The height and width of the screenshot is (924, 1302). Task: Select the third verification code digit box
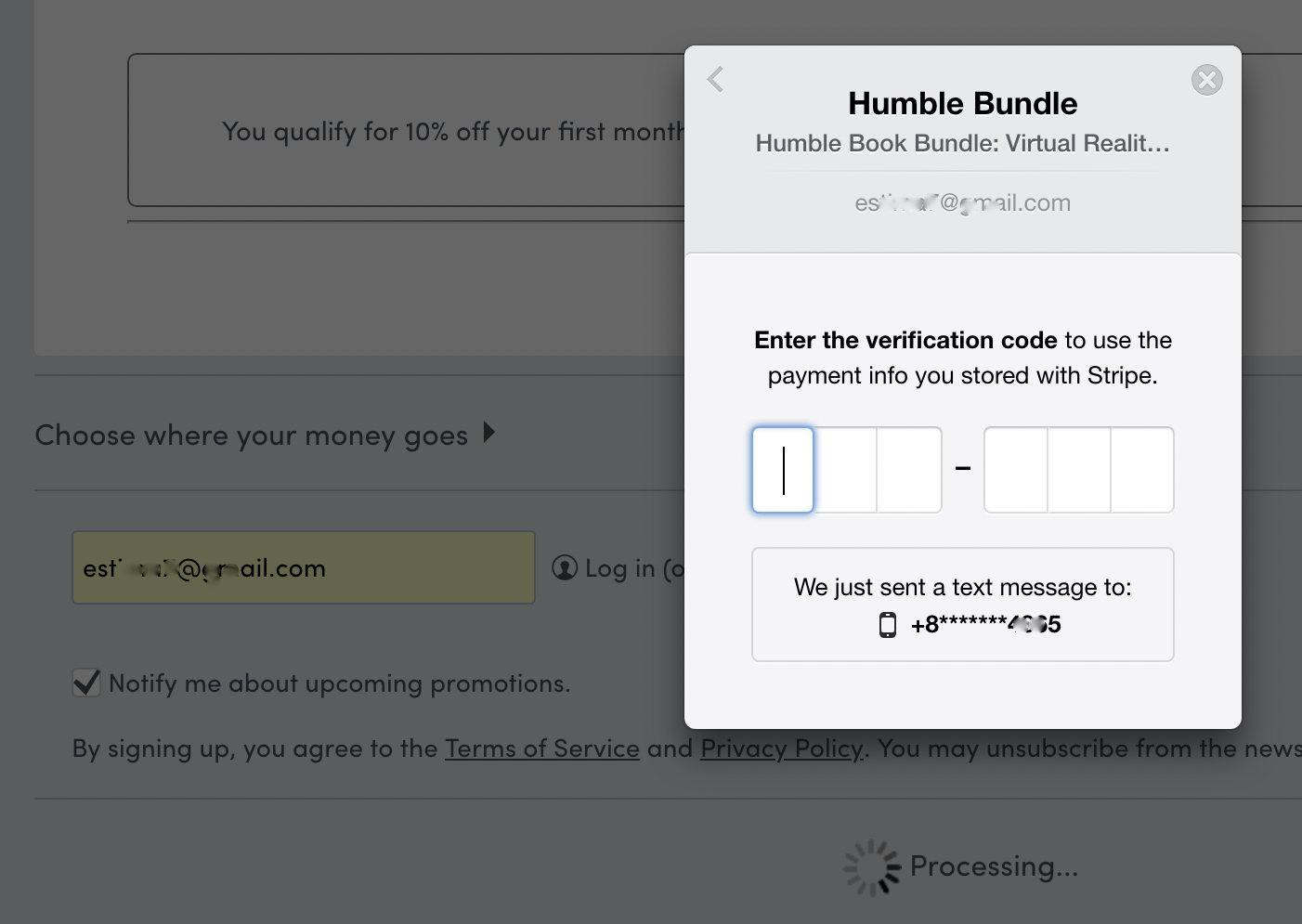point(909,470)
